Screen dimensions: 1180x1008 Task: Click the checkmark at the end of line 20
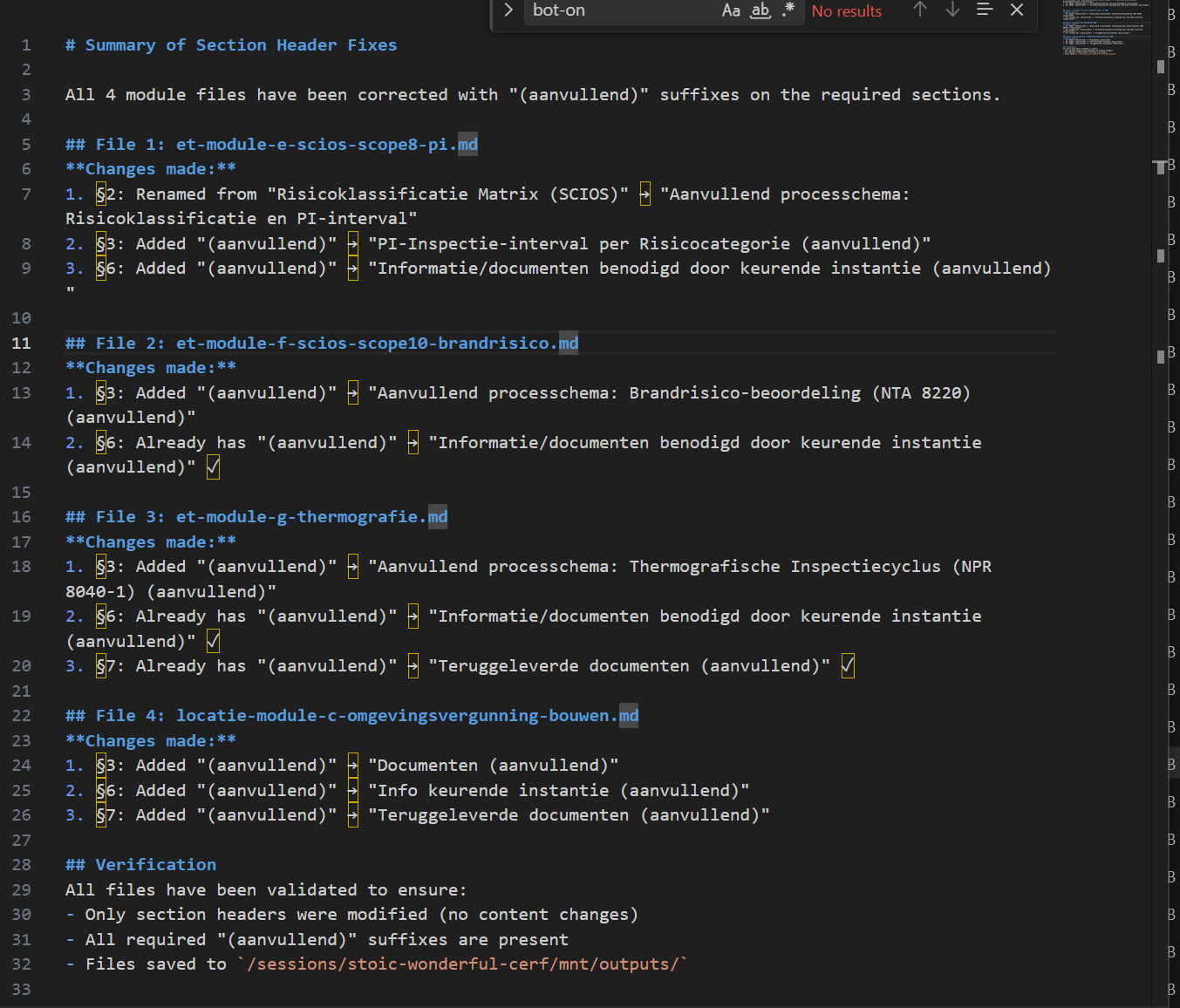[x=848, y=666]
